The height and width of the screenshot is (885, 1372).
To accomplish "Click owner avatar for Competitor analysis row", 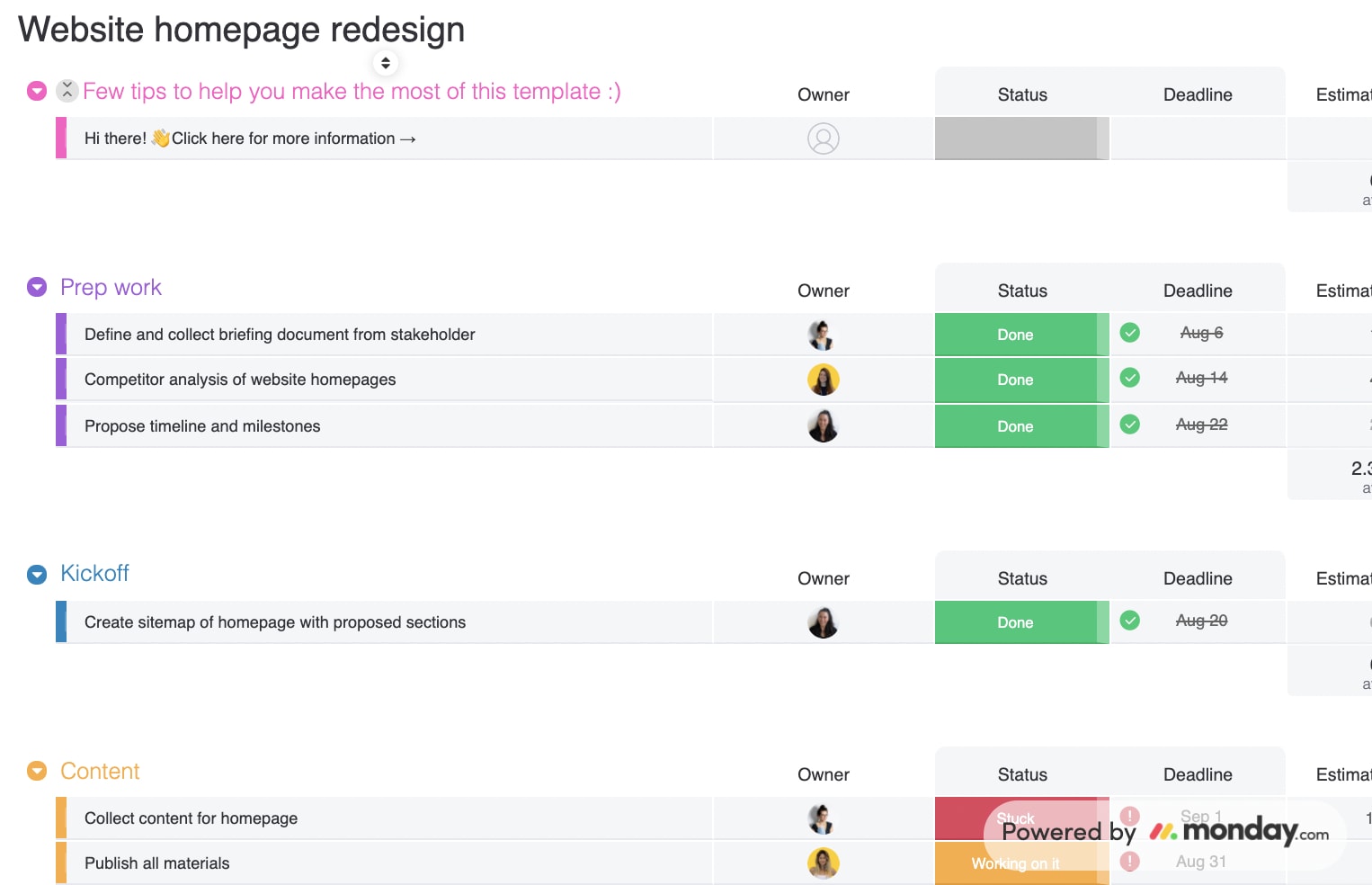I will pos(824,380).
